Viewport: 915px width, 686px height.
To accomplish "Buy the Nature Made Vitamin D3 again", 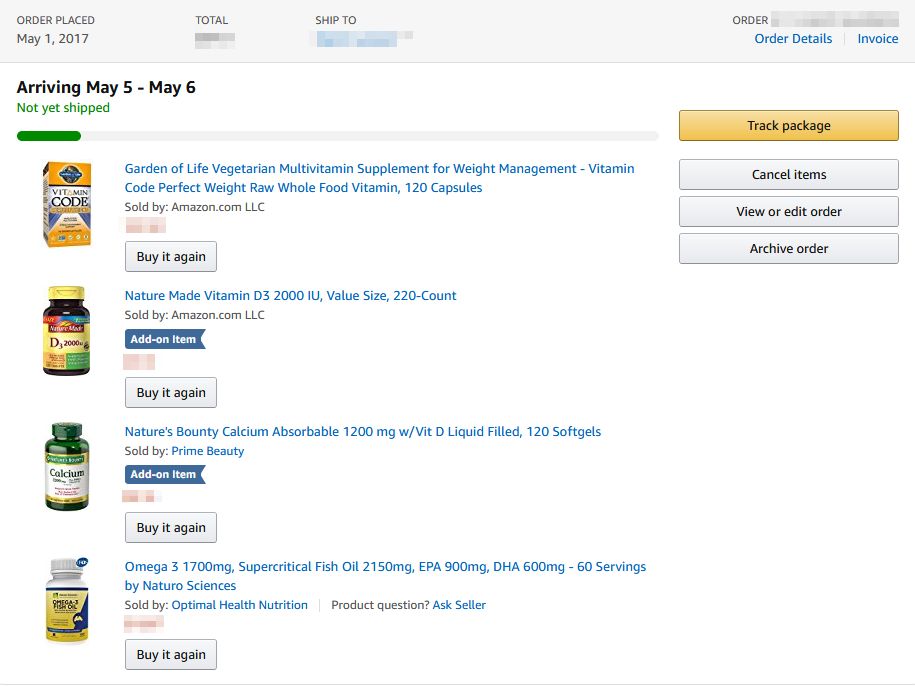I will (171, 393).
